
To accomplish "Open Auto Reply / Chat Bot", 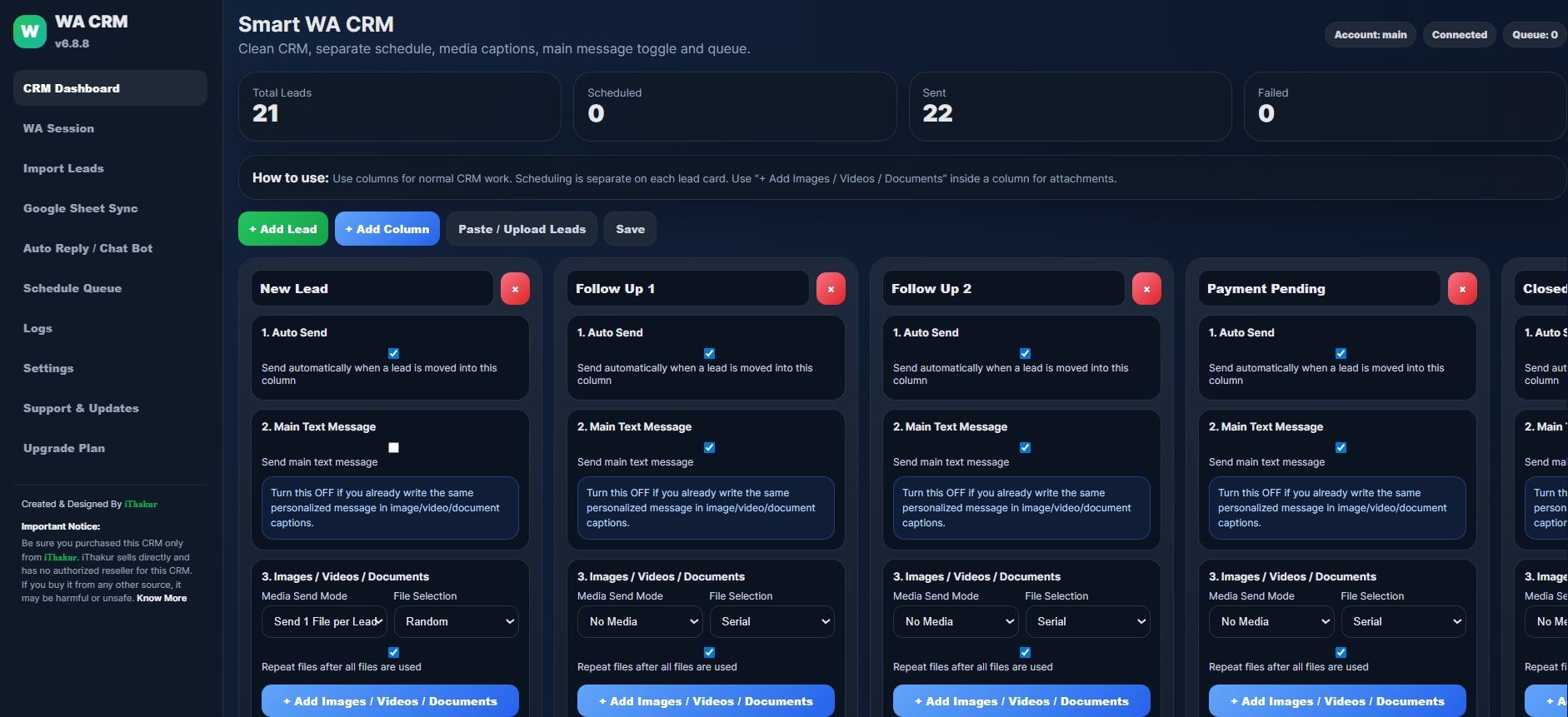I will (110, 248).
